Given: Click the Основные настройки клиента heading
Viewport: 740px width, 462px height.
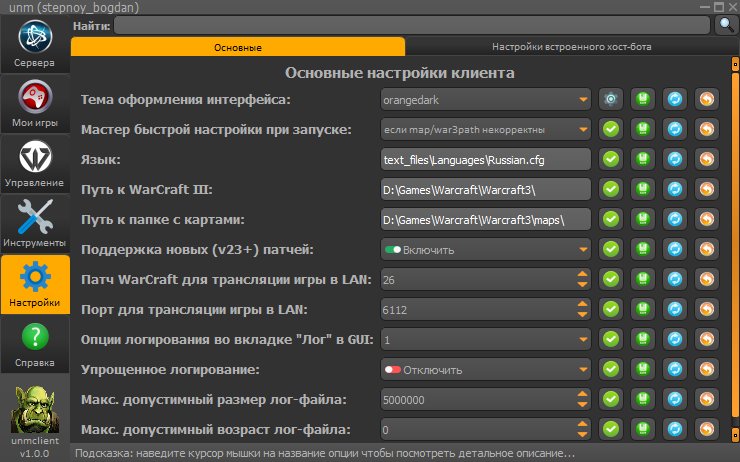Looking at the screenshot, I should click(400, 73).
